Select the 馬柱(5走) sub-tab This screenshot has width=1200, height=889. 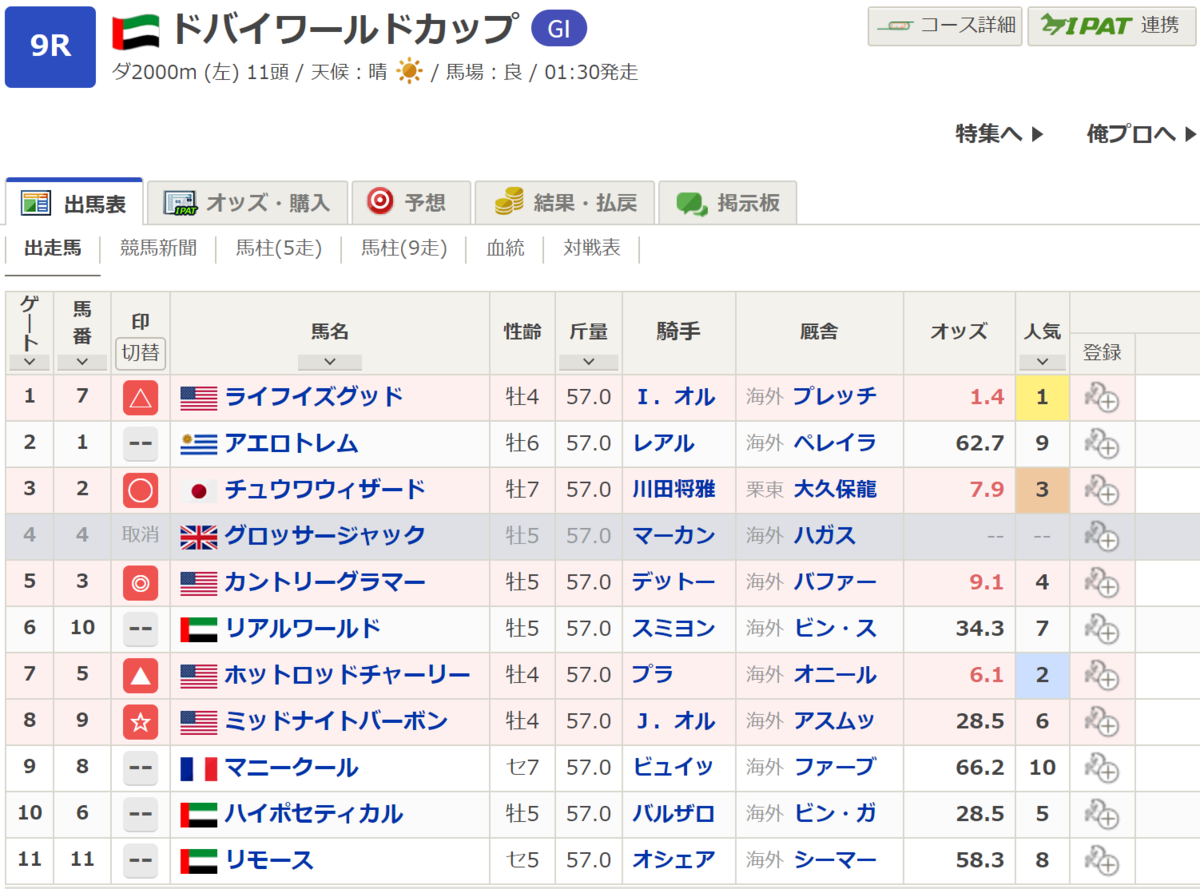pos(279,249)
